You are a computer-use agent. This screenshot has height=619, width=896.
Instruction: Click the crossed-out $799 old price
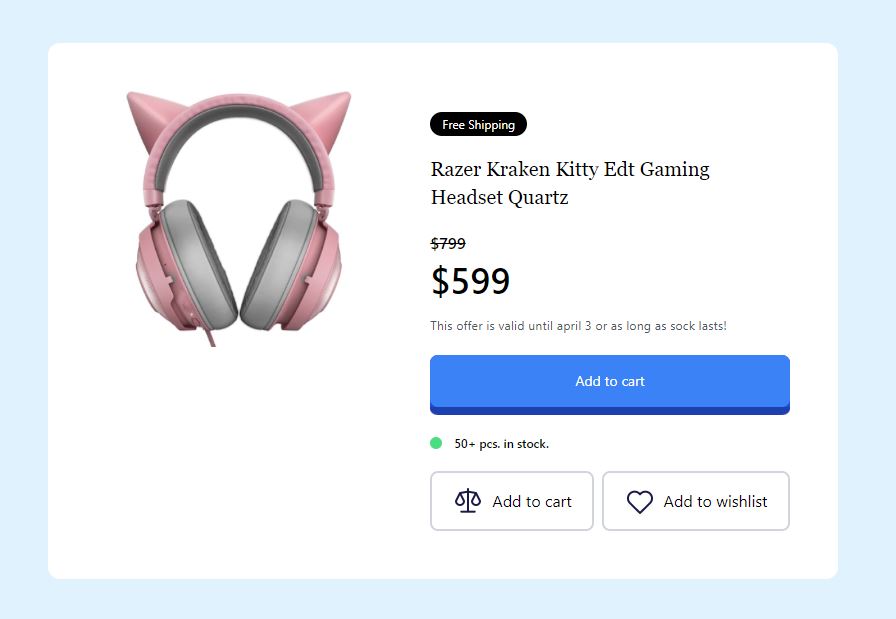point(448,243)
